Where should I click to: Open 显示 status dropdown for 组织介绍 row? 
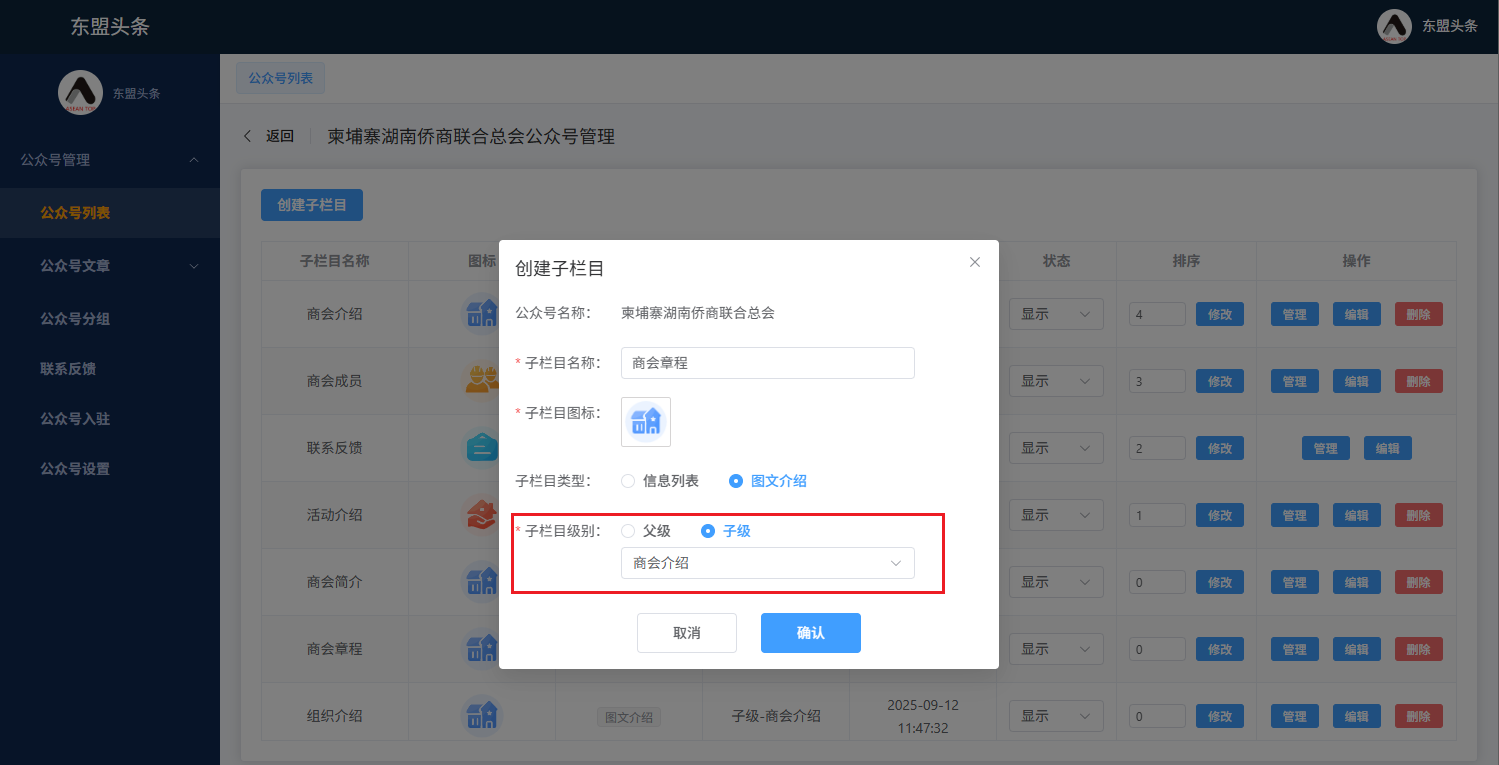1056,716
